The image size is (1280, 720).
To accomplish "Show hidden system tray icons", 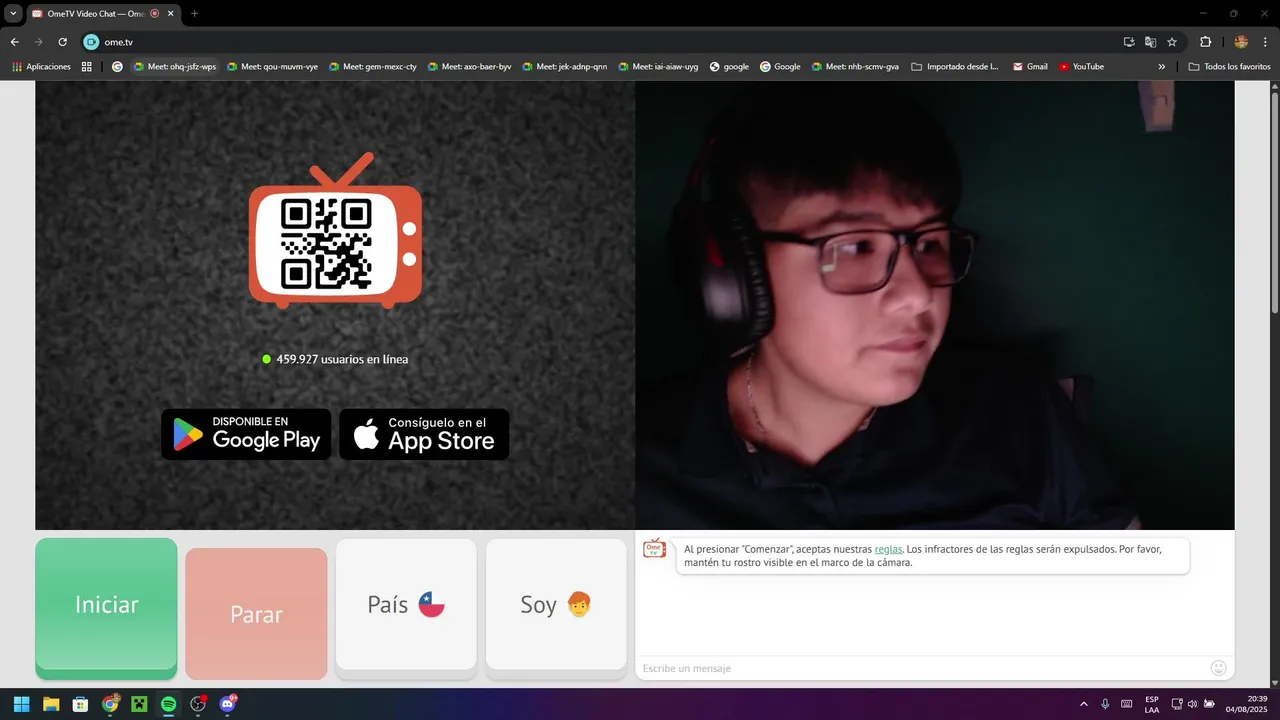I will (1083, 704).
